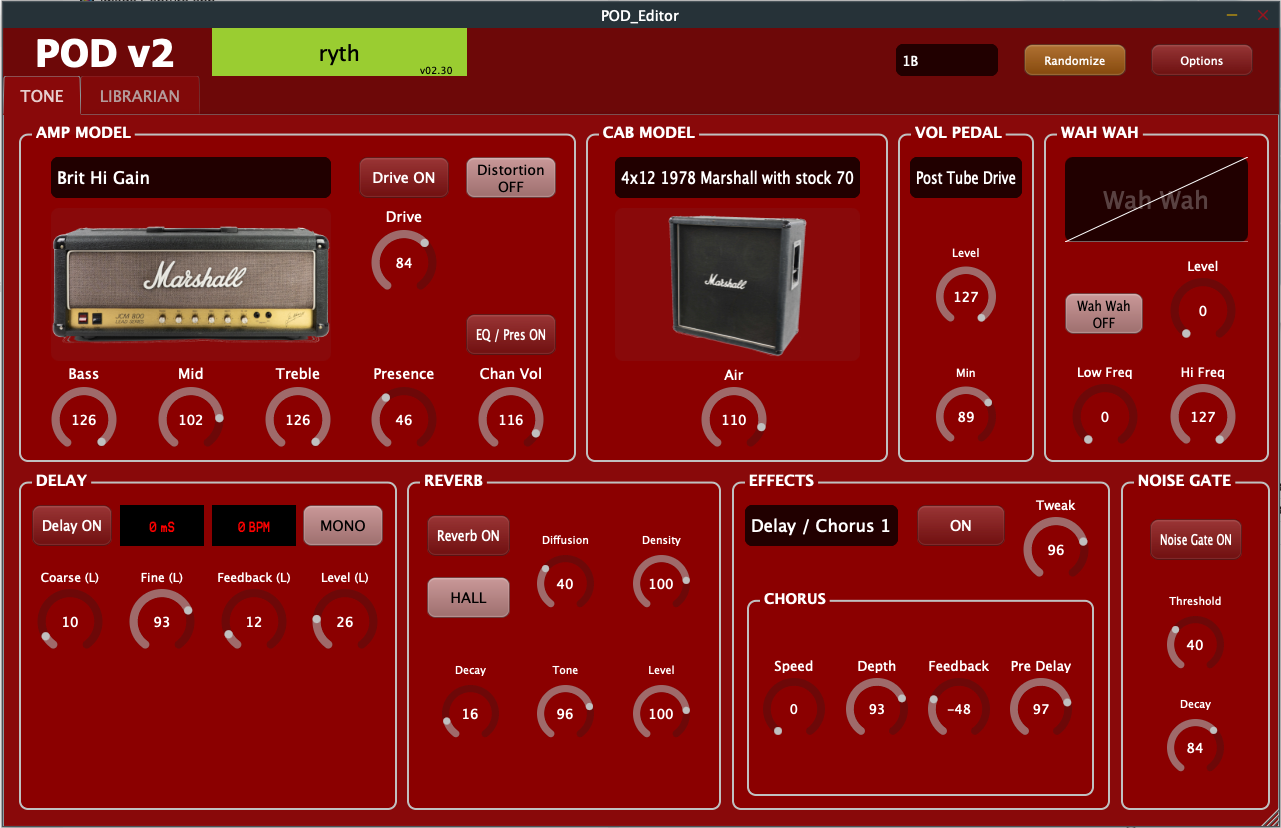Image resolution: width=1281 pixels, height=828 pixels.
Task: Click the Wah Wah pedal position display
Action: point(1156,199)
